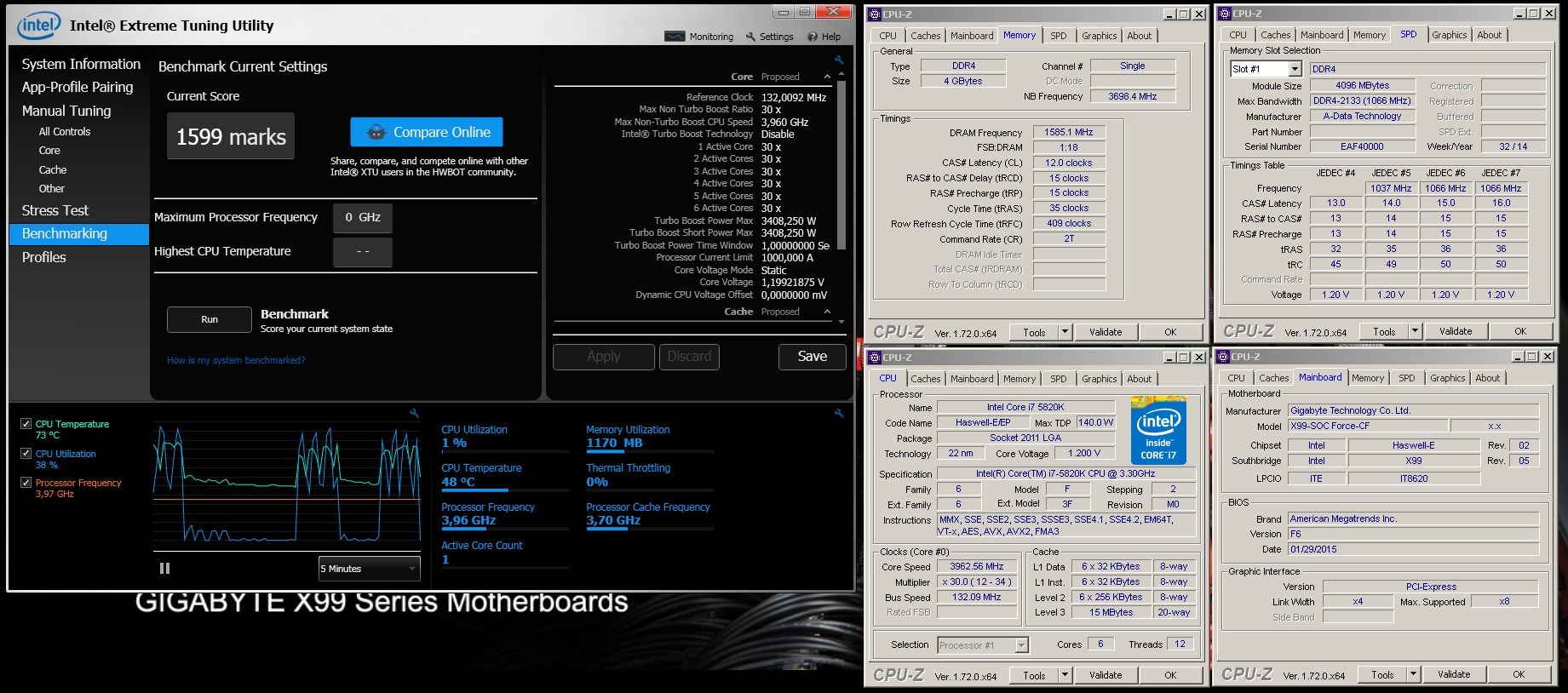
Task: Click CPU-Z title icon of SPD window
Action: 1225,14
